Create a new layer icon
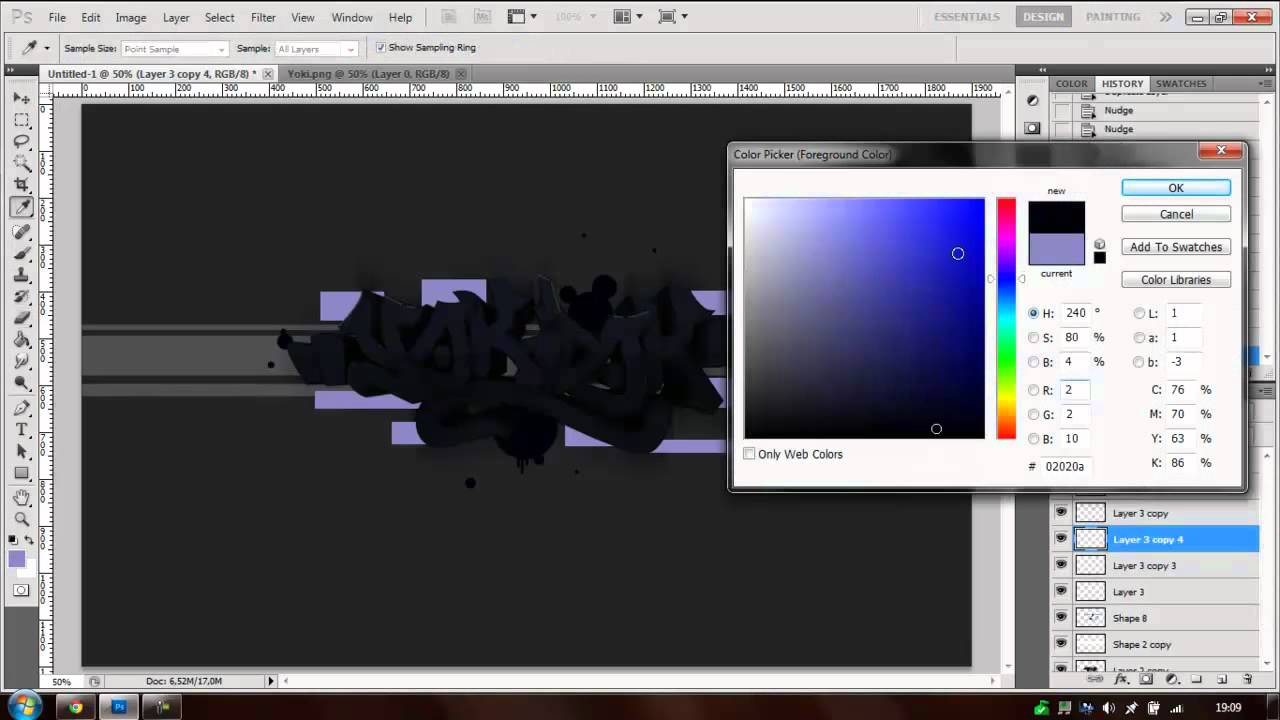Screen dimensions: 1280x720 click(x=1222, y=680)
